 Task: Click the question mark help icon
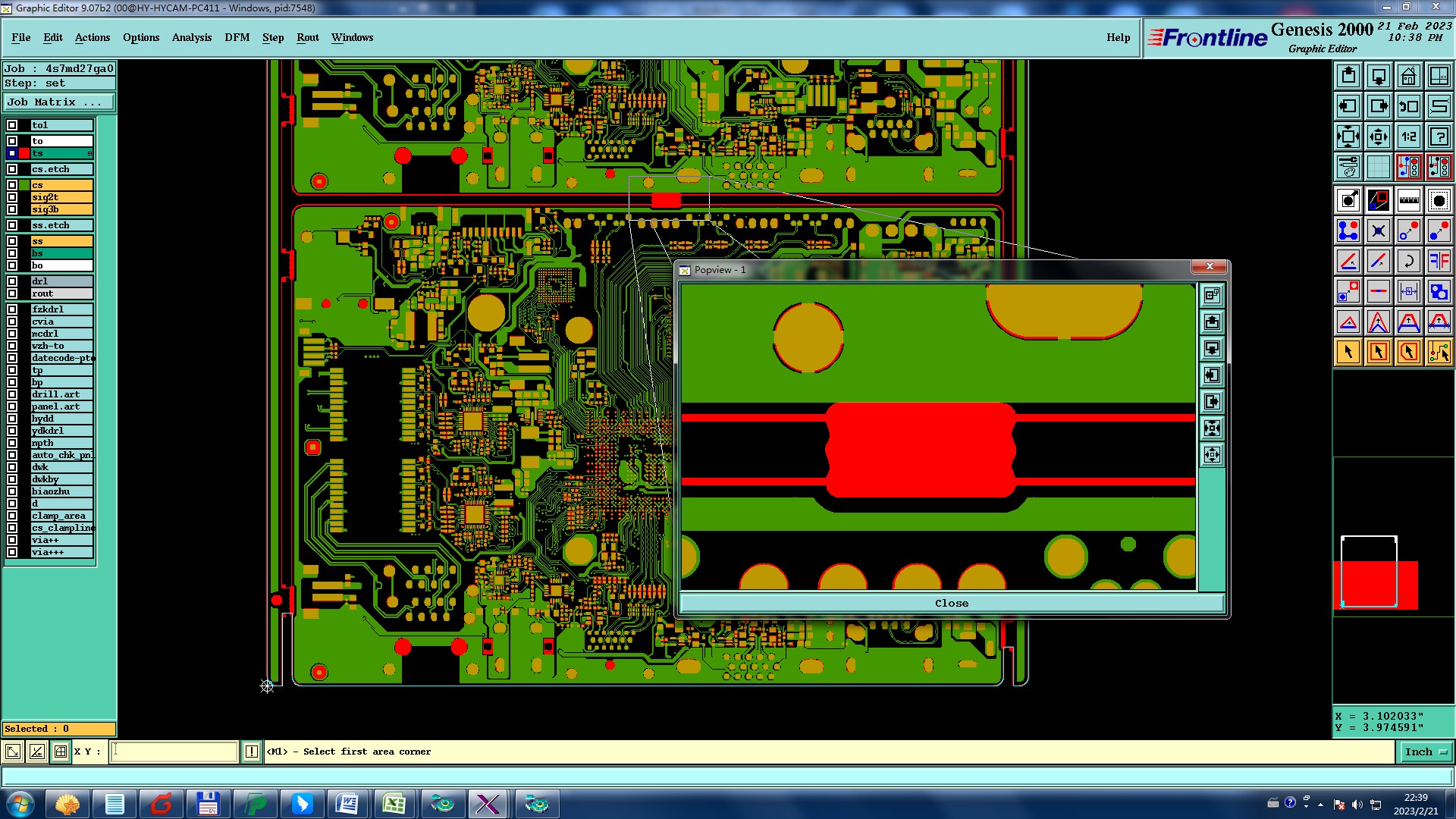(x=1439, y=136)
